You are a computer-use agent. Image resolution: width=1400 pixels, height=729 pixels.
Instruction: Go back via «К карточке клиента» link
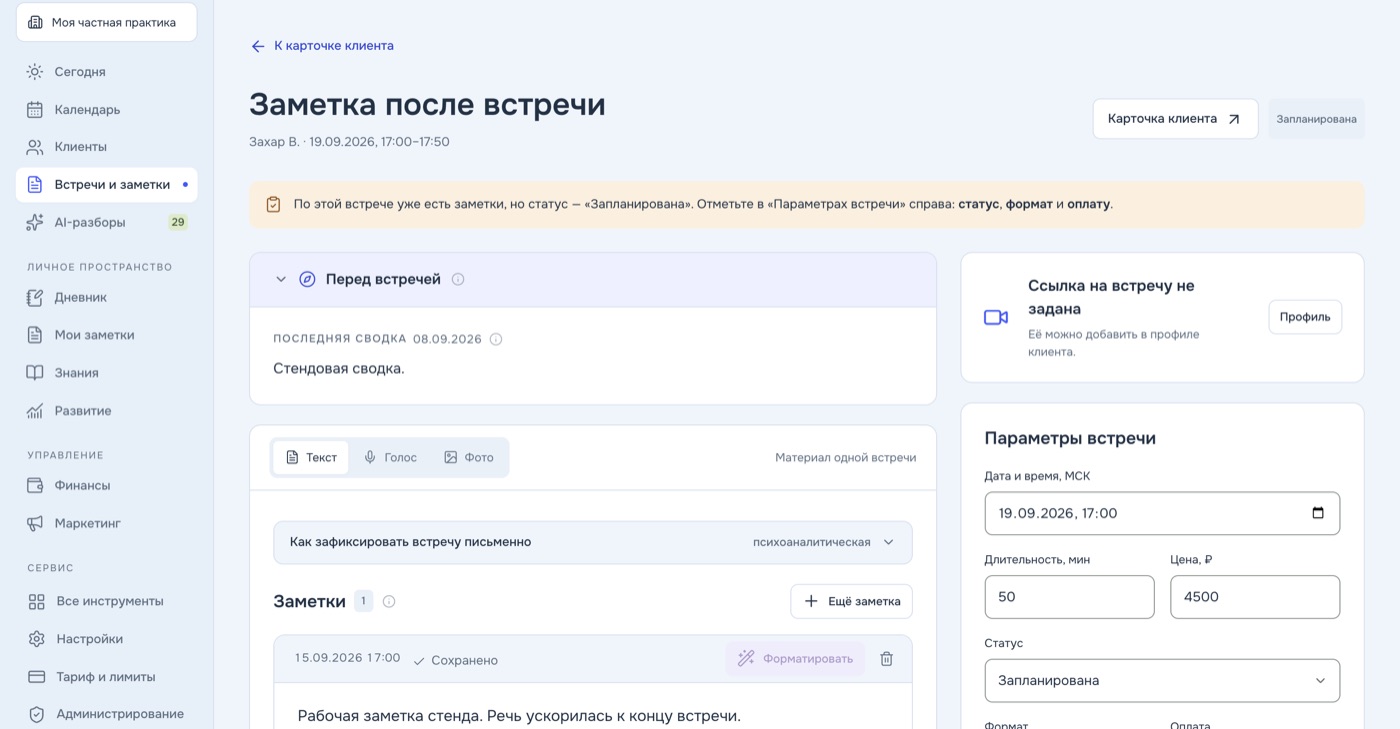click(322, 46)
